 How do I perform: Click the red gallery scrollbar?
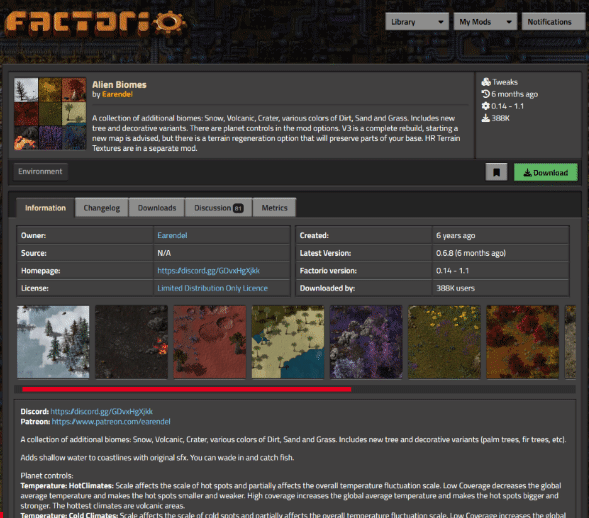187,390
